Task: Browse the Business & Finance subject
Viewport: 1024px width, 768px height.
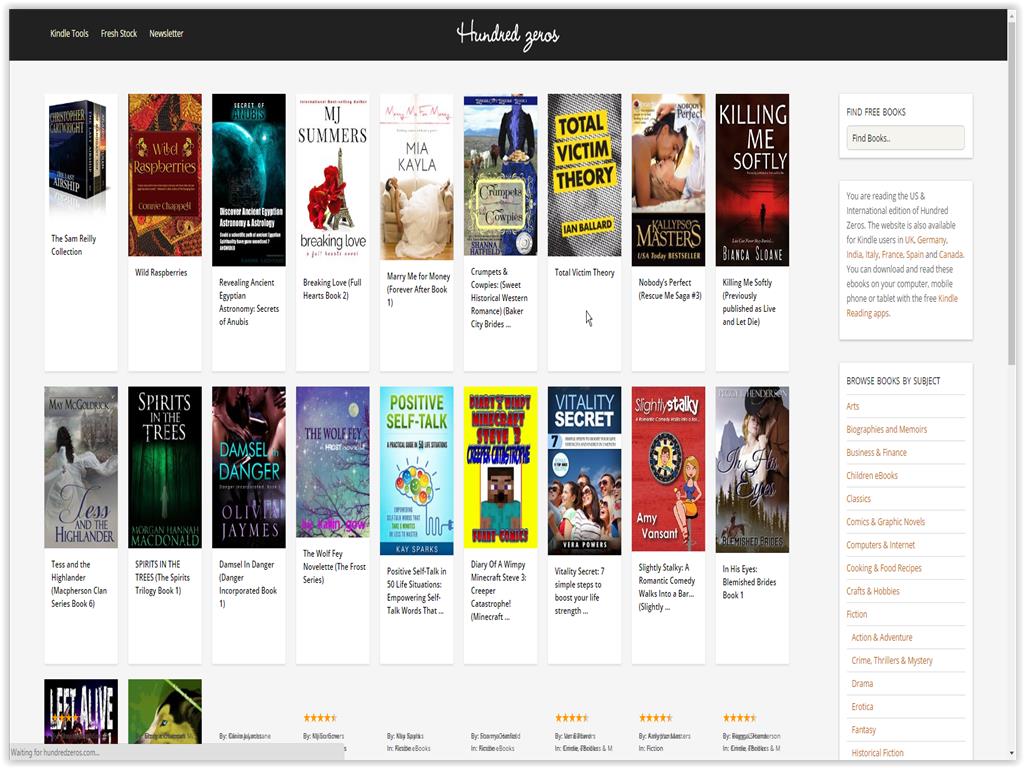Action: [876, 453]
